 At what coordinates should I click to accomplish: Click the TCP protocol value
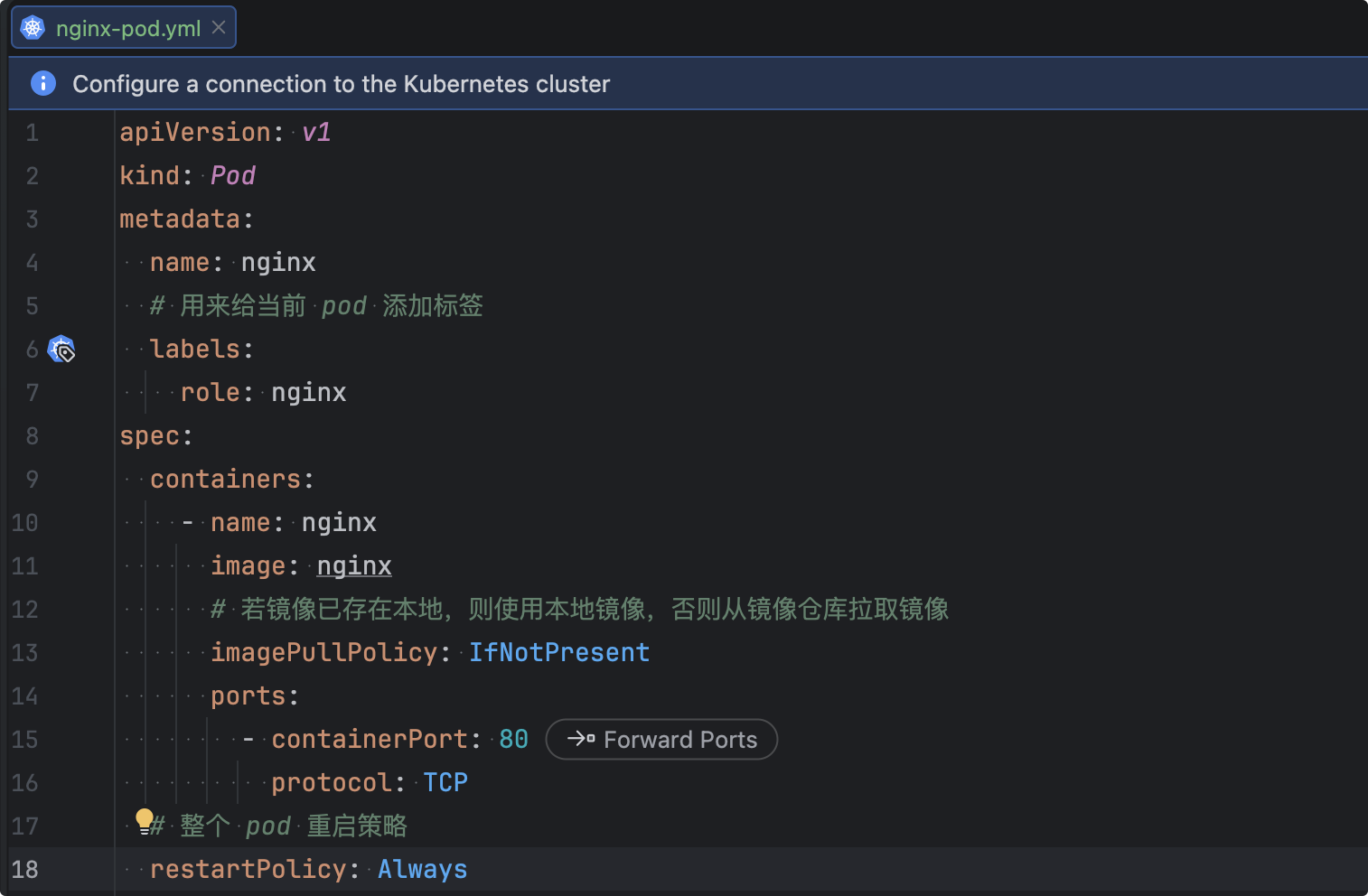pos(445,782)
